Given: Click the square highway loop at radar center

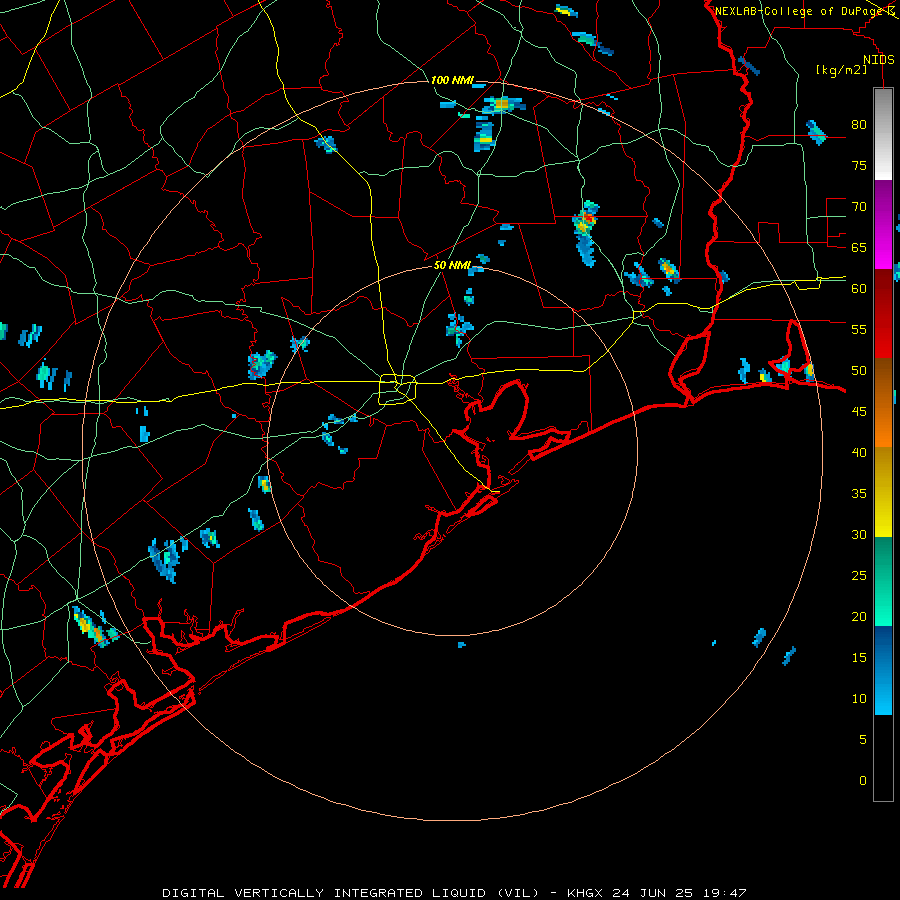Looking at the screenshot, I should pos(398,389).
